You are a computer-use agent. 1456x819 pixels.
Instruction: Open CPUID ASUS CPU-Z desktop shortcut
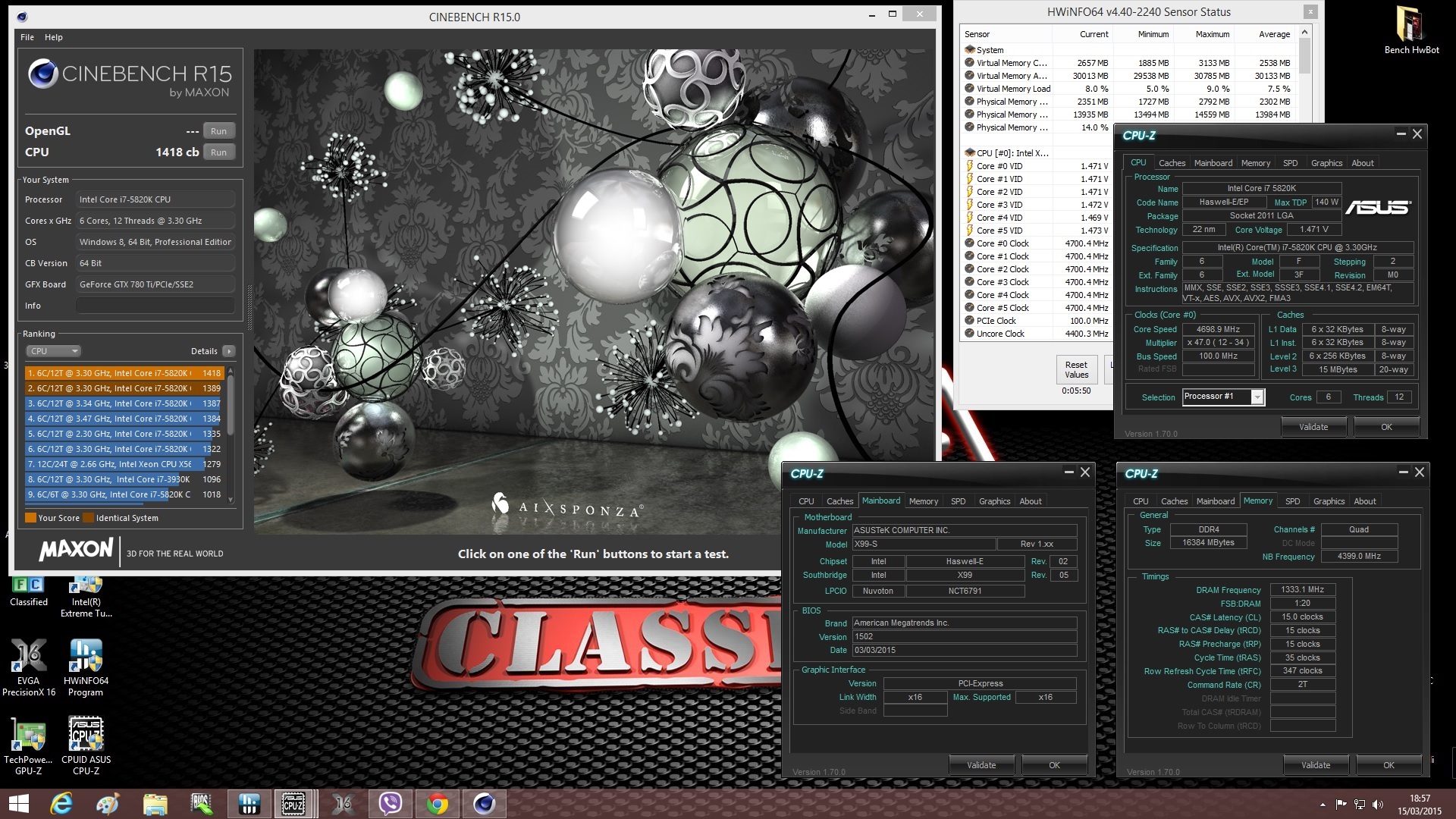[x=86, y=746]
